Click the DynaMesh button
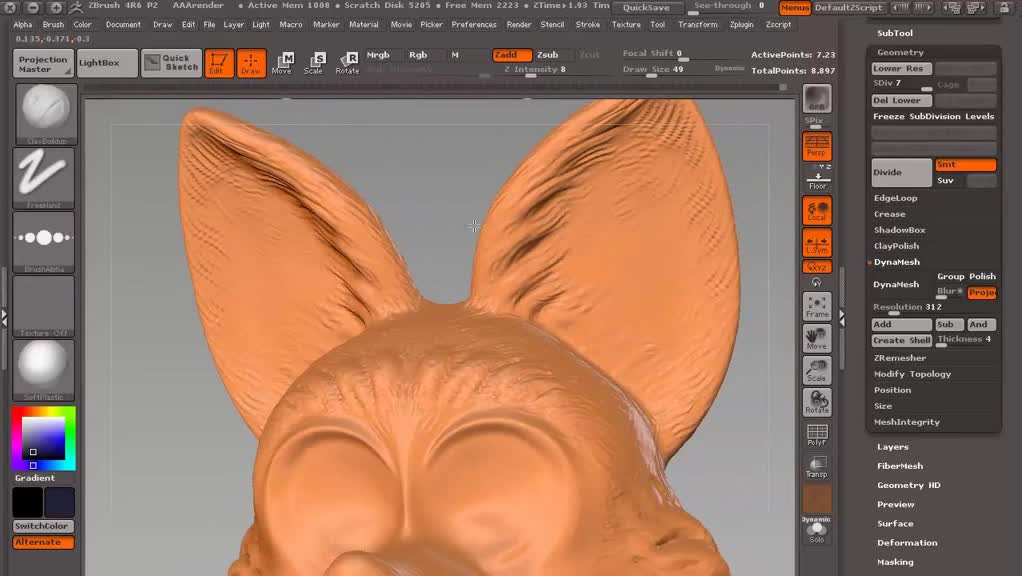This screenshot has width=1022, height=576. click(x=902, y=285)
